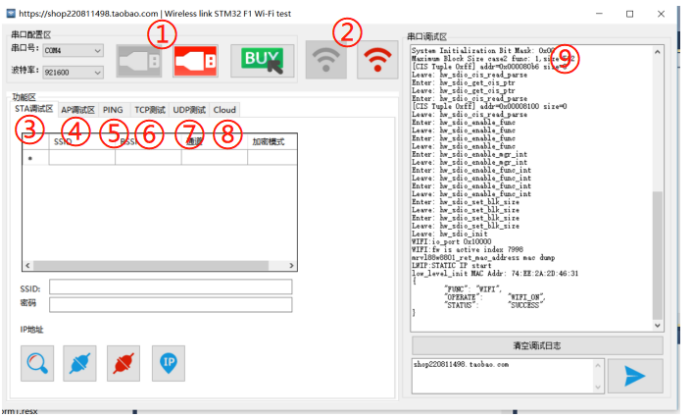Open the PING tab
Screen dimensions: 692x417
pyautogui.click(x=113, y=110)
